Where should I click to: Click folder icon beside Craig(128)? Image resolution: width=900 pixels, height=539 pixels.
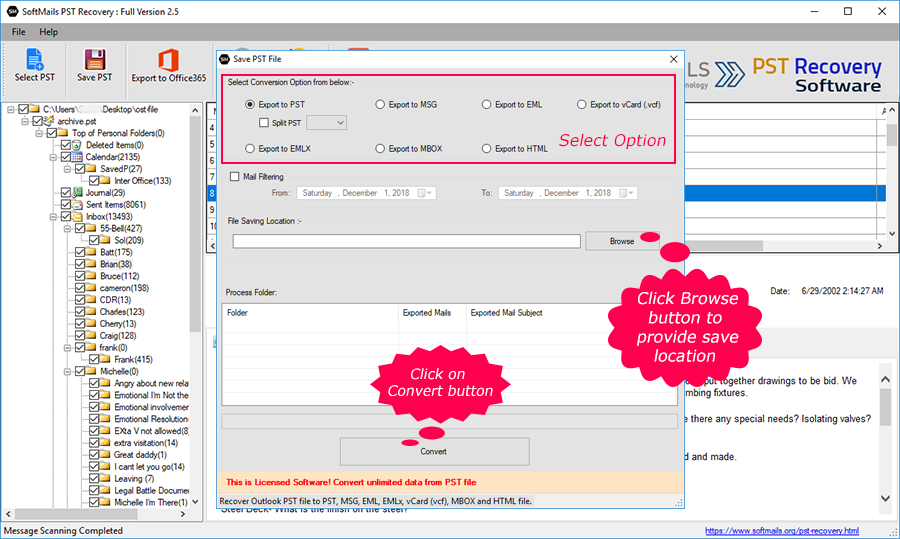pos(91,336)
